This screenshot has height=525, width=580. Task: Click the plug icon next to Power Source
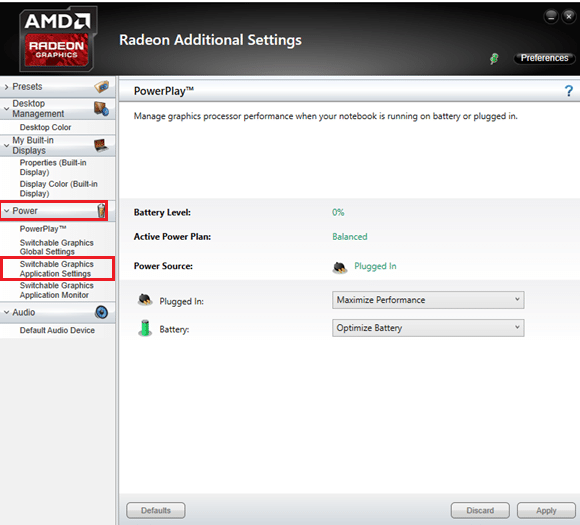point(340,267)
